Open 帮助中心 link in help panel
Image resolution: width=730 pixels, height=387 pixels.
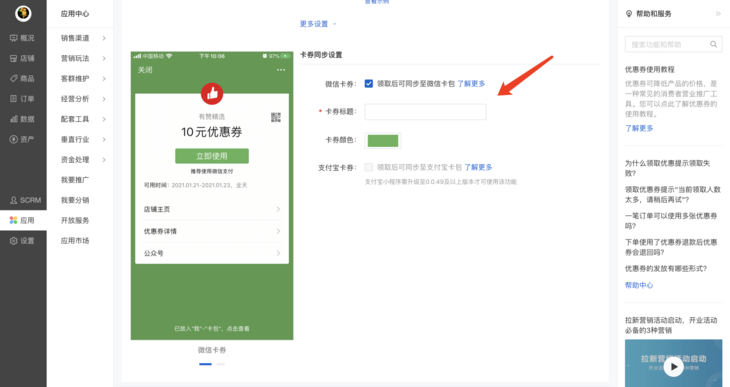tap(639, 285)
